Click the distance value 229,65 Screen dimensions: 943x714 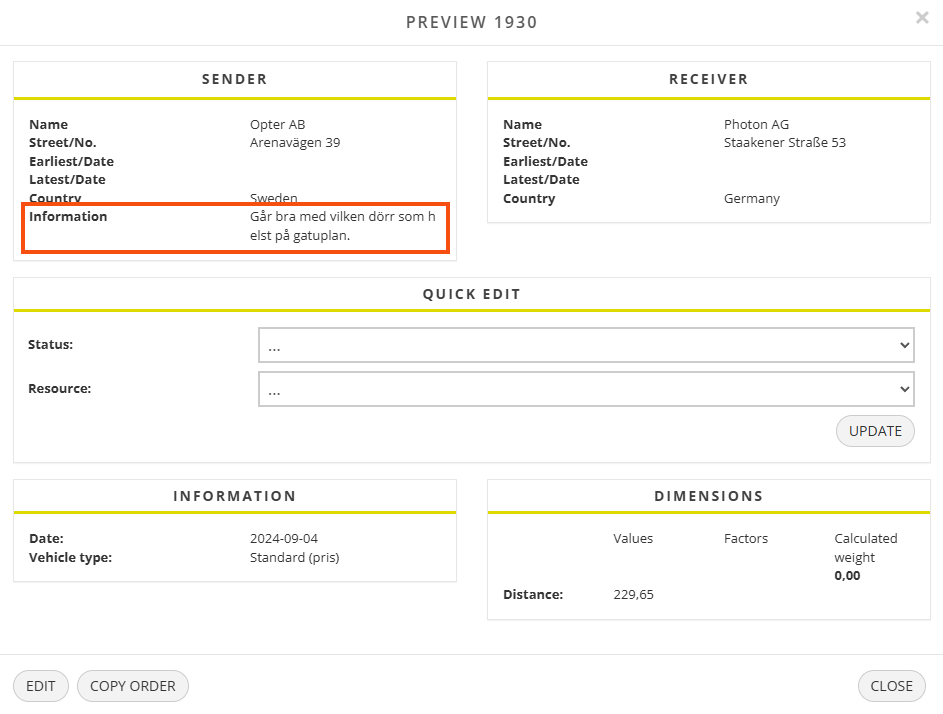tap(633, 595)
